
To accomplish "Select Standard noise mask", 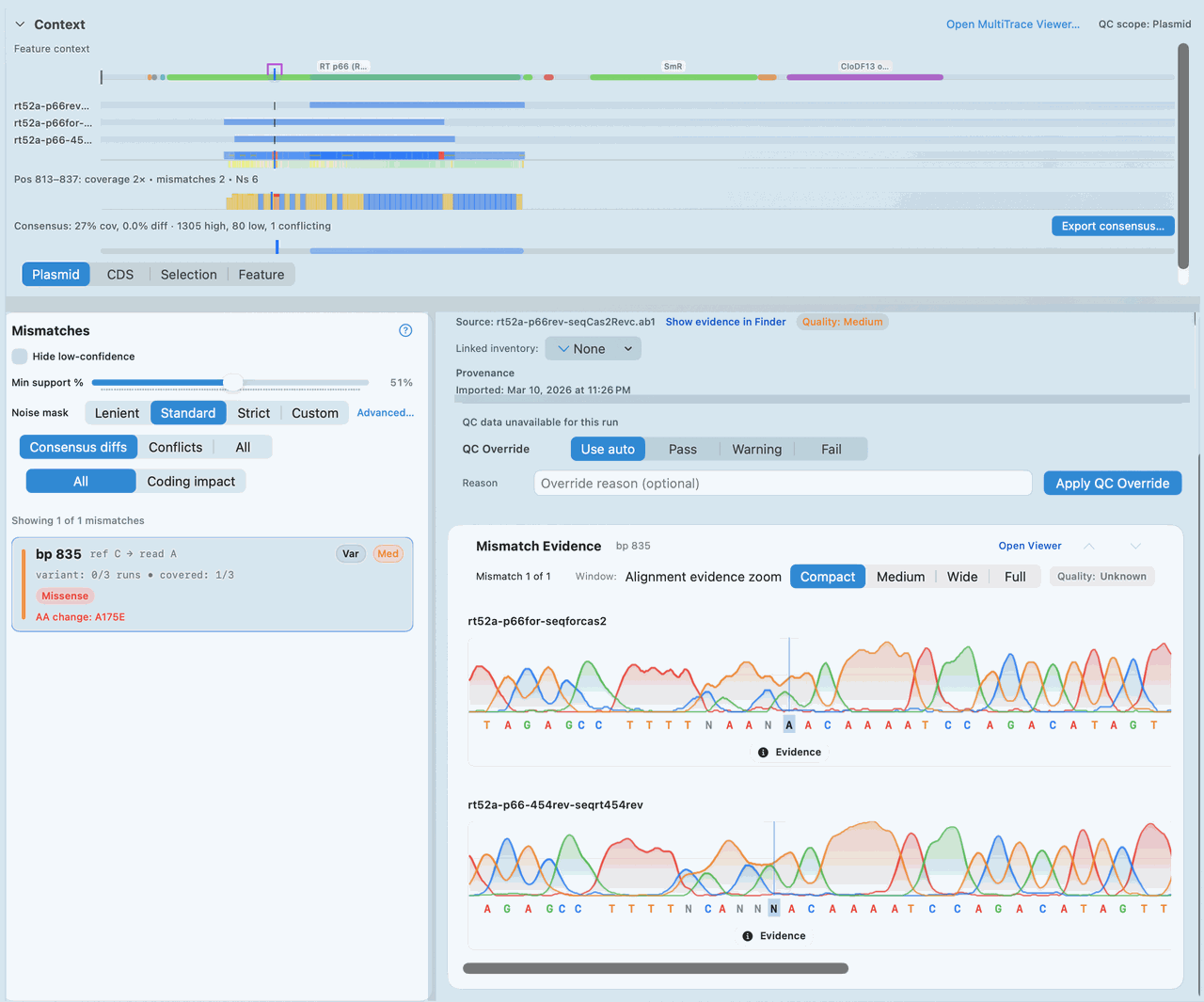I will click(x=188, y=413).
